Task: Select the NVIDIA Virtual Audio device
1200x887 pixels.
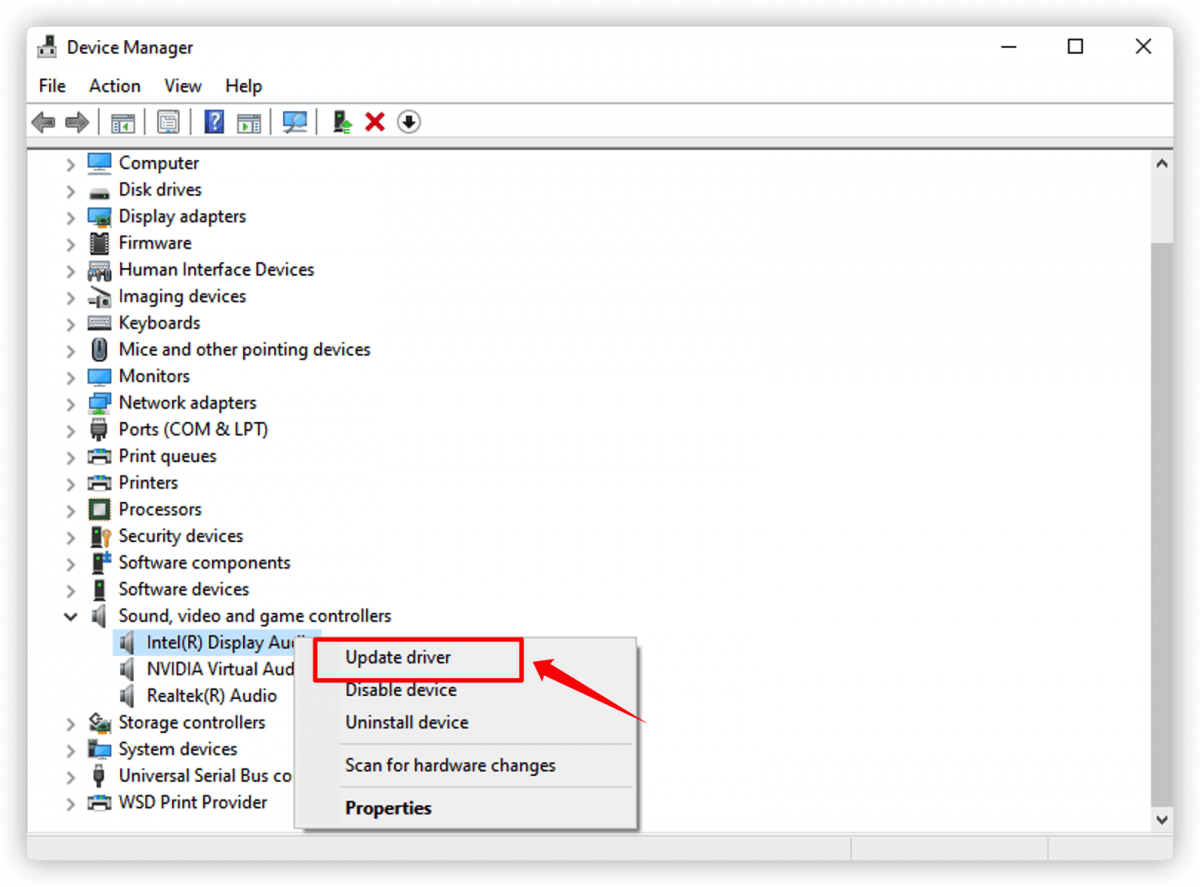Action: coord(220,669)
